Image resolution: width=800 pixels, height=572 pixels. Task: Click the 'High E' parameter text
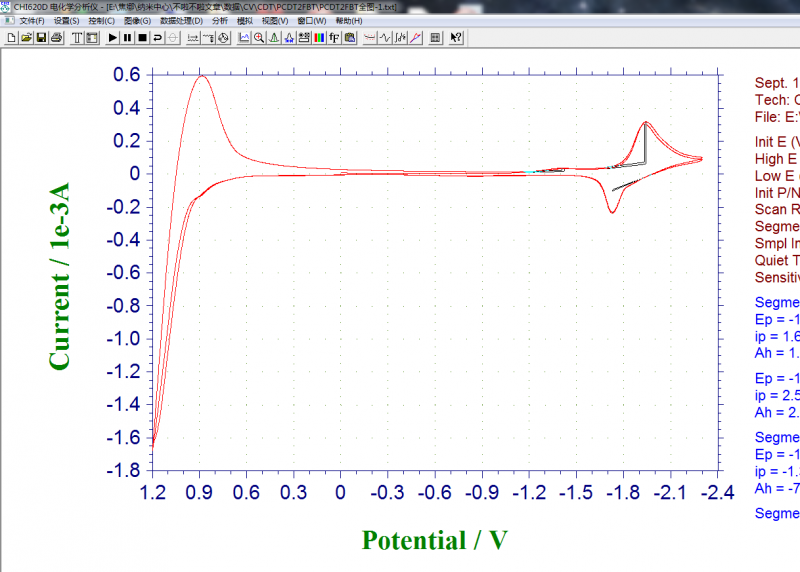pos(777,159)
